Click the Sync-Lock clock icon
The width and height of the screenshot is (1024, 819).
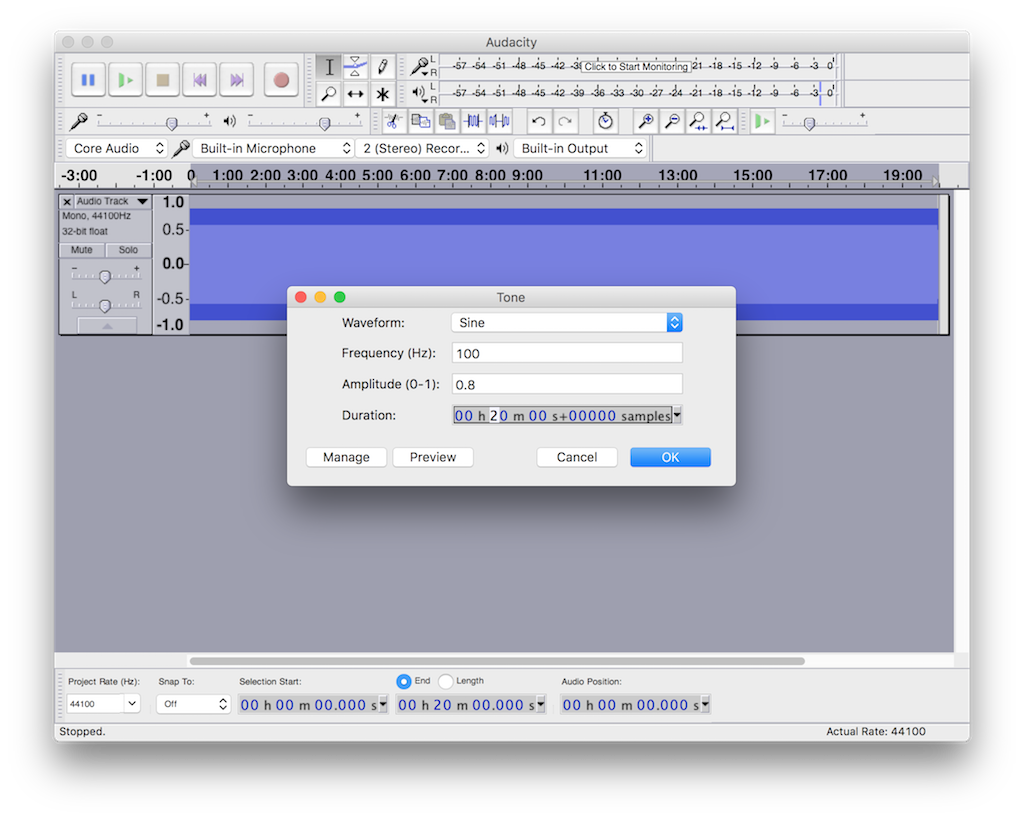tap(605, 121)
